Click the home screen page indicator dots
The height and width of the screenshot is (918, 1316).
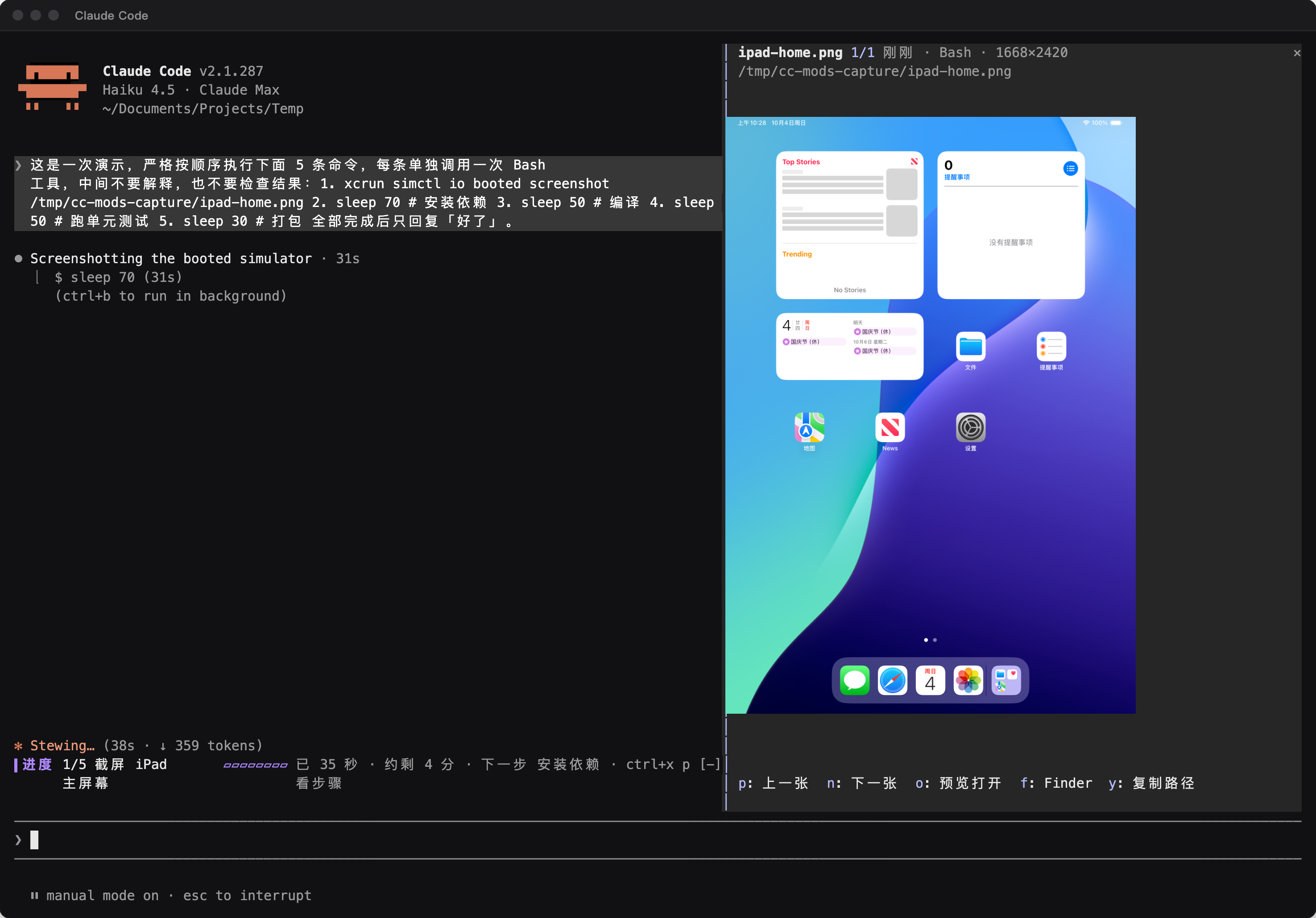pos(930,640)
